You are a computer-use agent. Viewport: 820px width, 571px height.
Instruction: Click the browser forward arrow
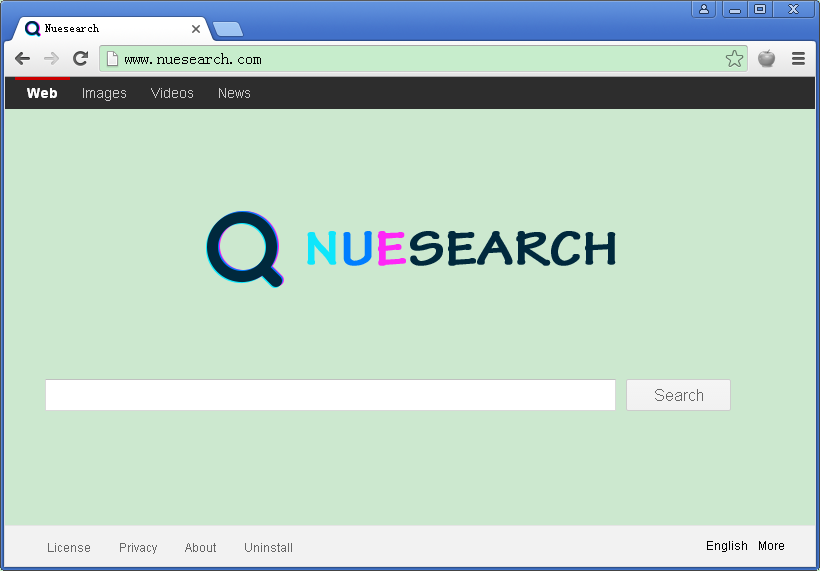click(51, 59)
